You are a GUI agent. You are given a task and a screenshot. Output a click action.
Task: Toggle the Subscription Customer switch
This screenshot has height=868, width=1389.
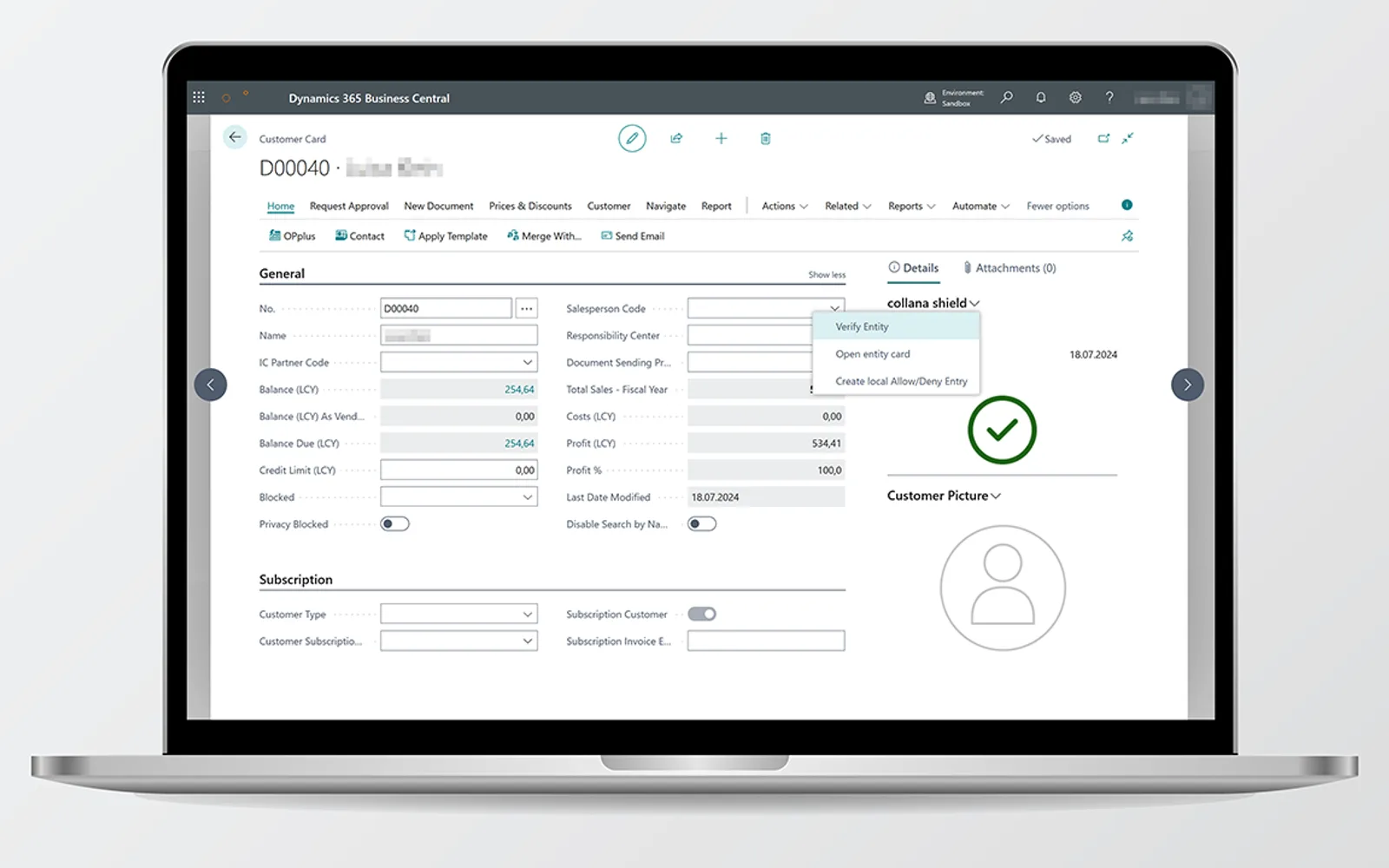coord(701,614)
